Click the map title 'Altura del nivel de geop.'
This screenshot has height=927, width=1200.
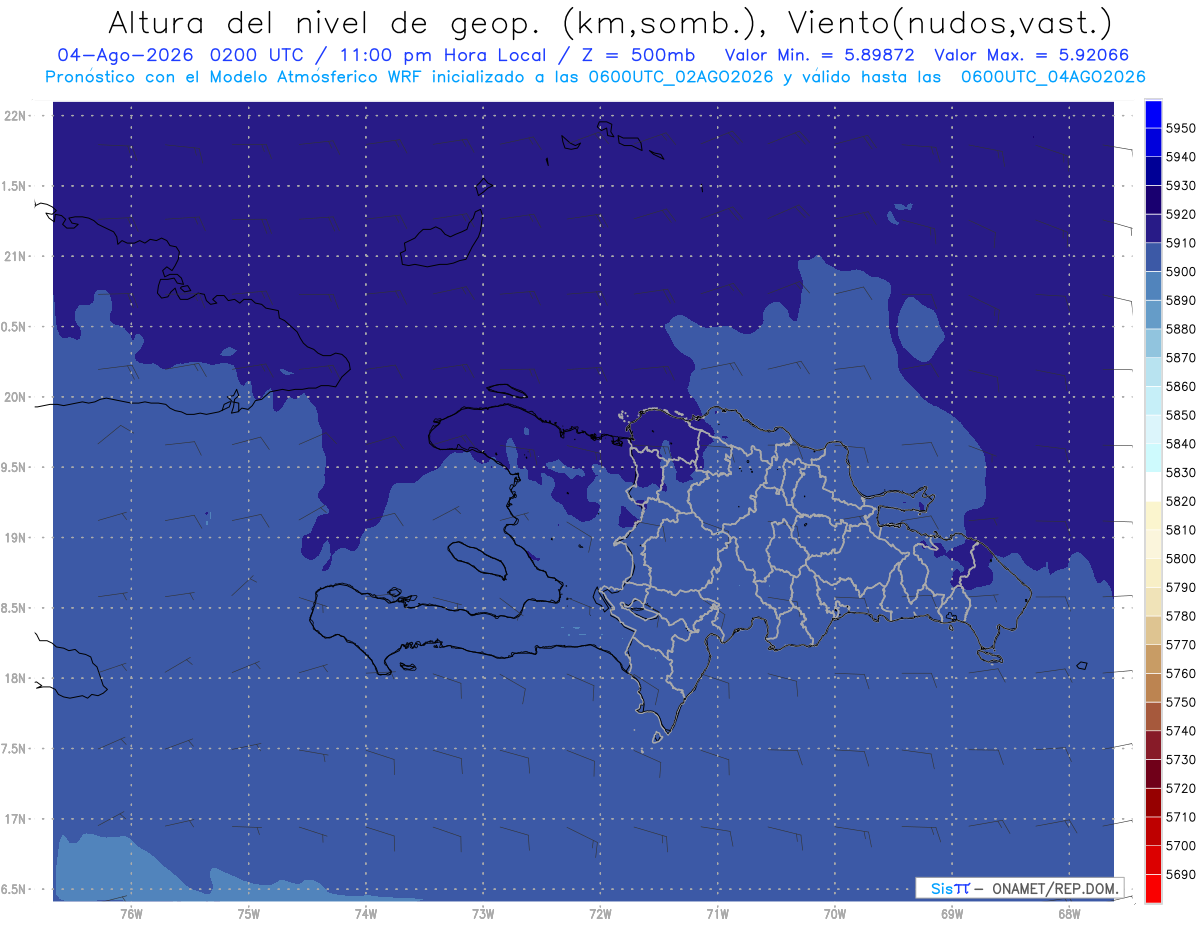(x=325, y=23)
